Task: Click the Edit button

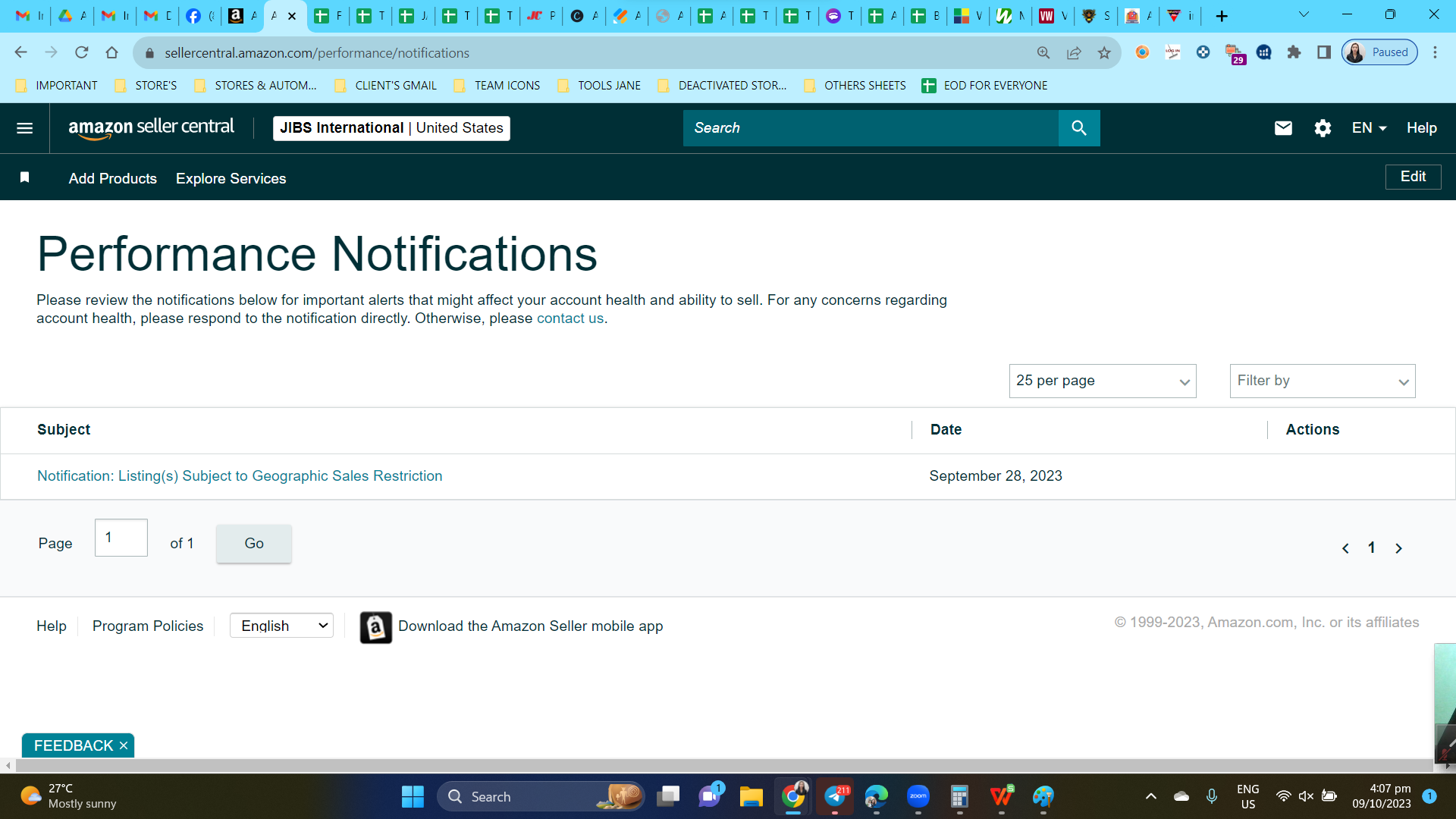Action: click(1414, 177)
